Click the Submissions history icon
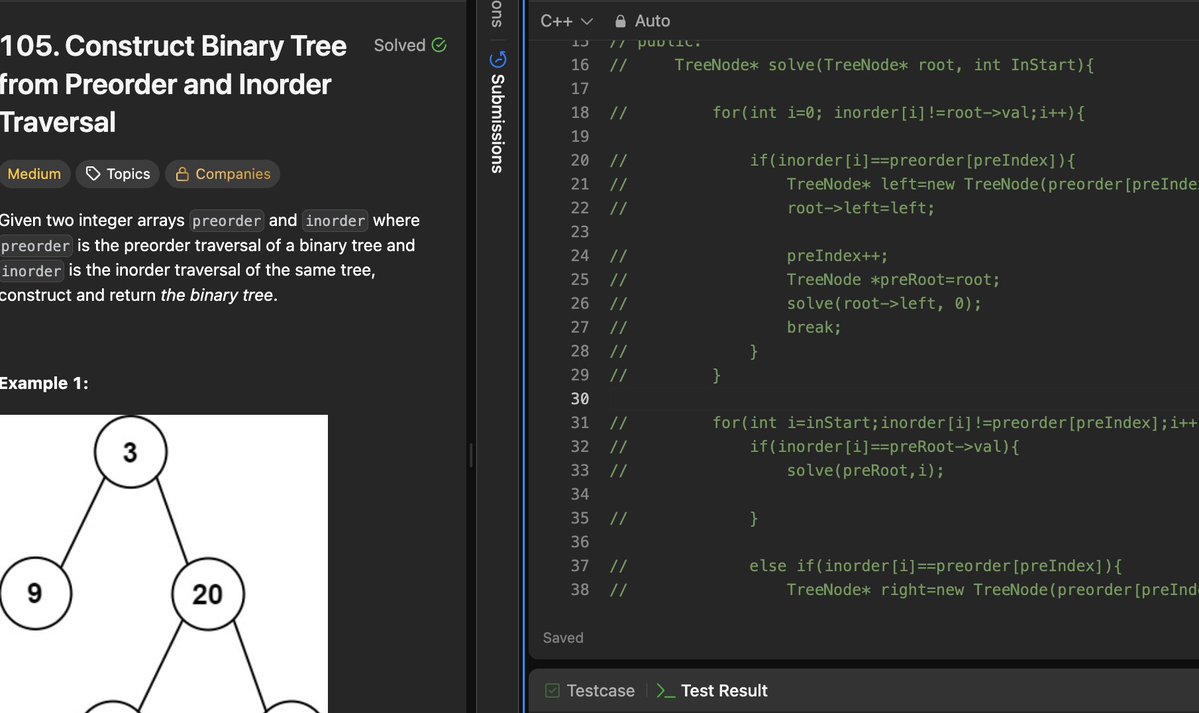This screenshot has width=1199, height=713. tap(498, 59)
